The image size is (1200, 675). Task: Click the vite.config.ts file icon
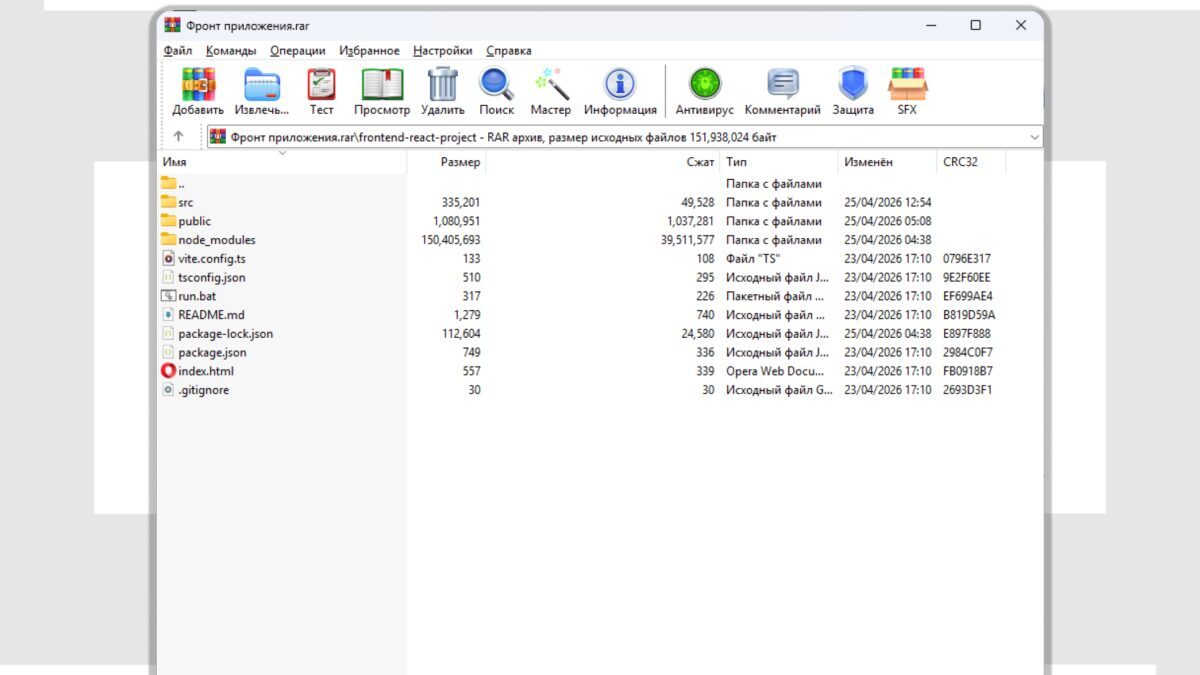[168, 258]
